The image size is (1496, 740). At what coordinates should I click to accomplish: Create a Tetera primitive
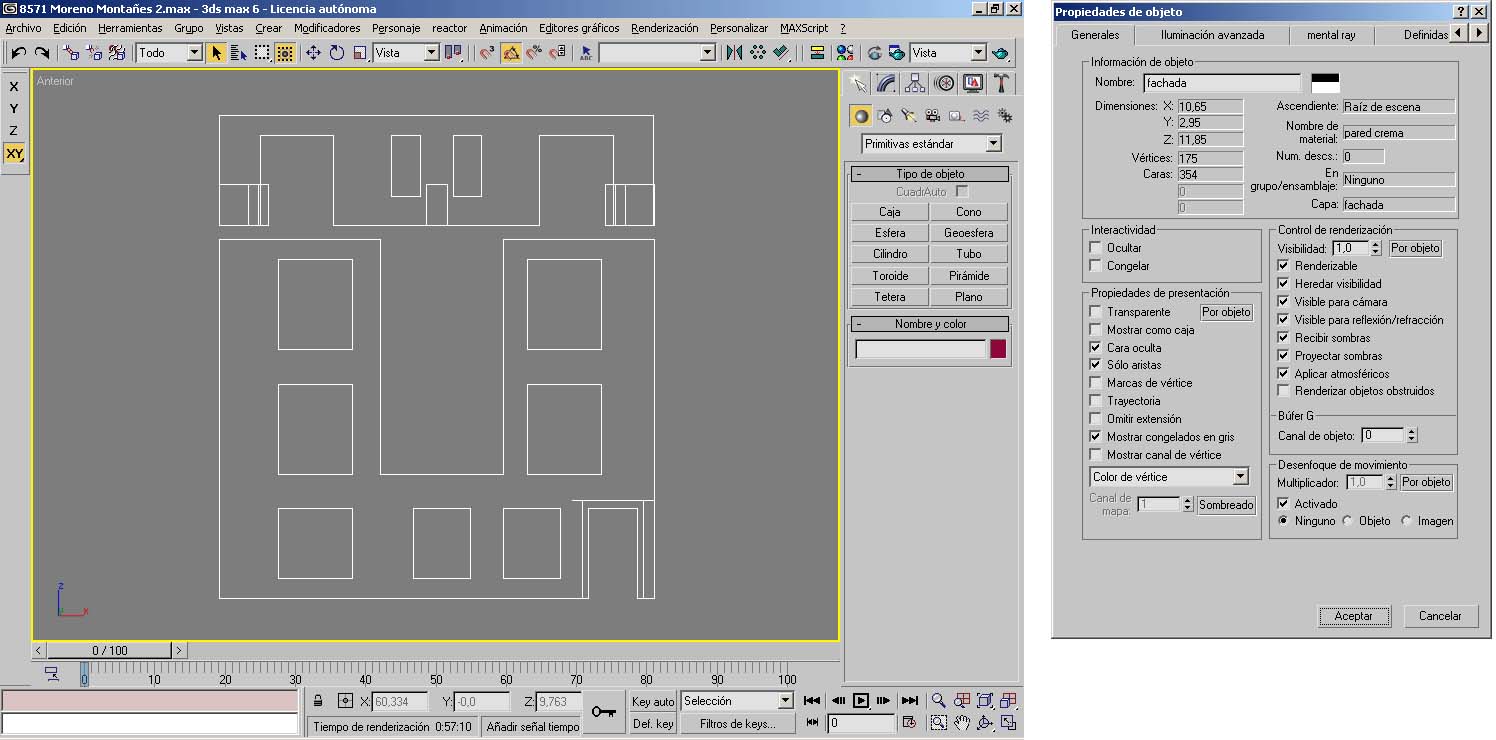tap(890, 297)
